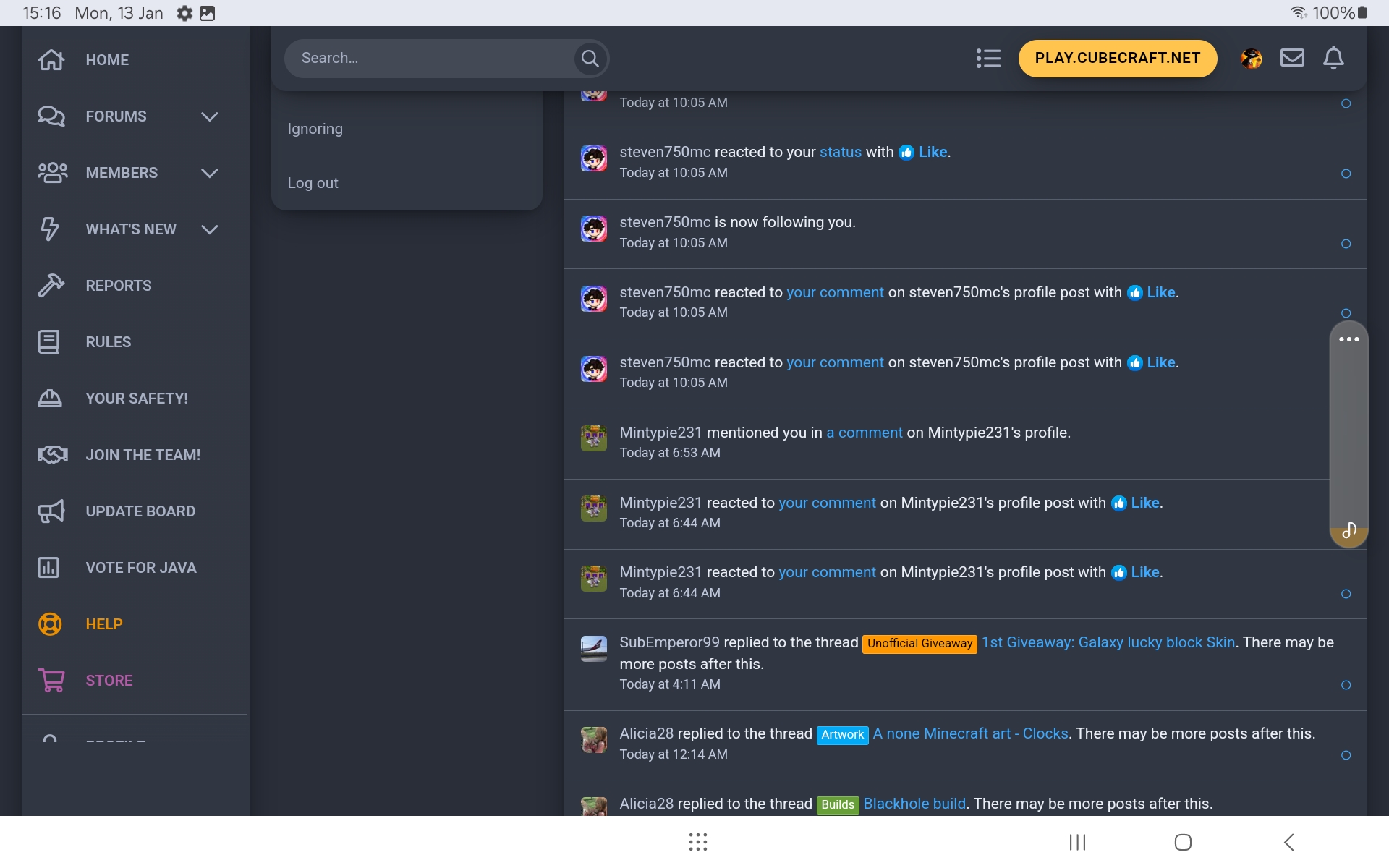Image resolution: width=1389 pixels, height=868 pixels.
Task: Open Android settings gear in status bar
Action: [185, 13]
